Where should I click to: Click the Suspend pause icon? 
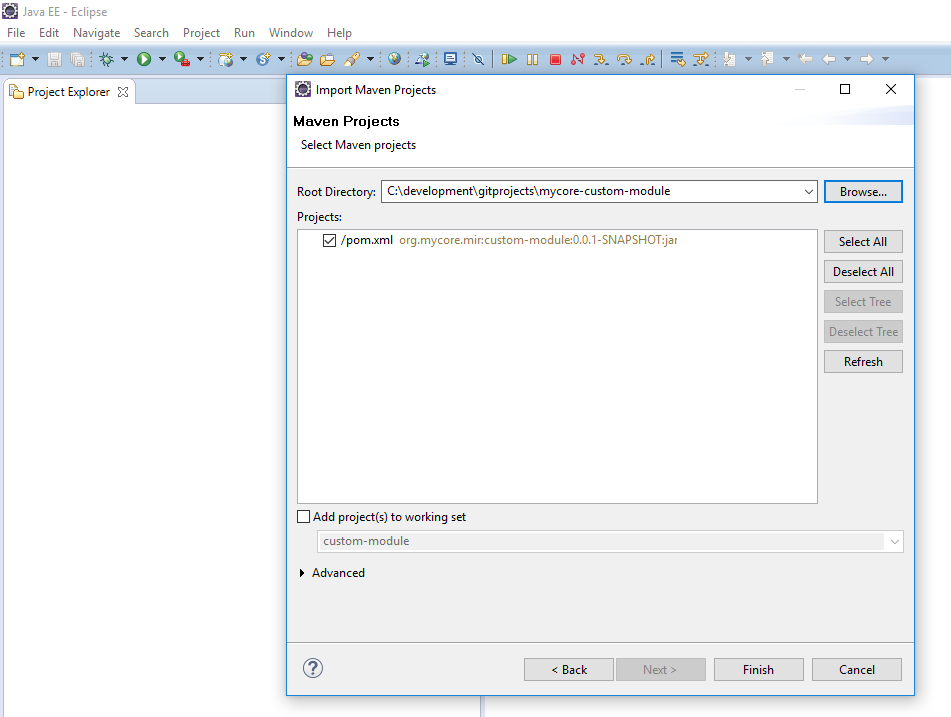pos(533,59)
